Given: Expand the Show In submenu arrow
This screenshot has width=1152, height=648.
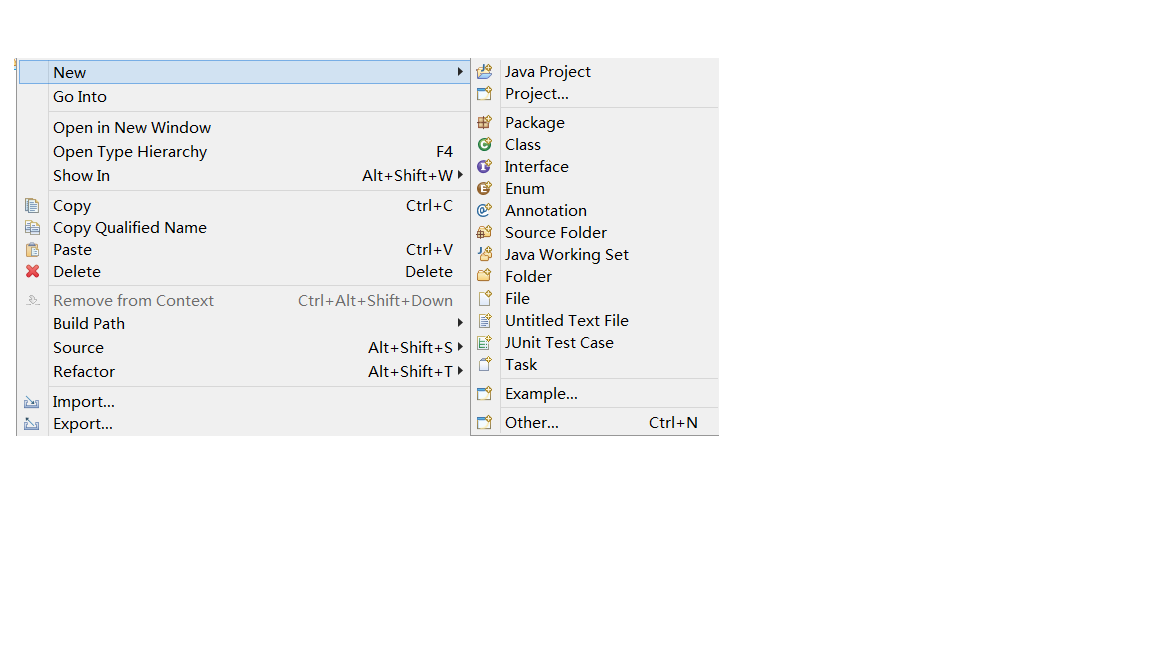Looking at the screenshot, I should pyautogui.click(x=460, y=175).
